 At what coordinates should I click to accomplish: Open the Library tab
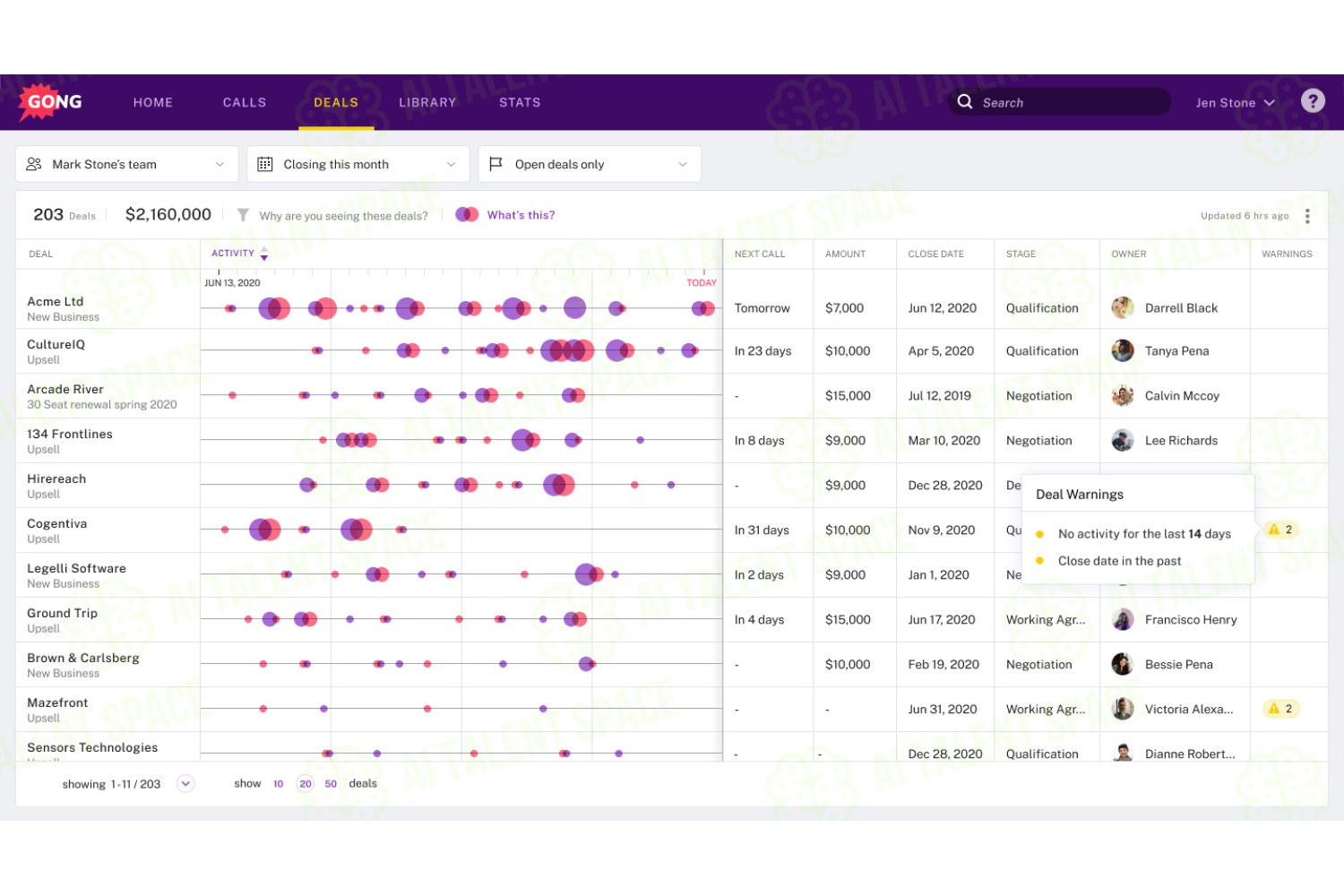coord(427,102)
